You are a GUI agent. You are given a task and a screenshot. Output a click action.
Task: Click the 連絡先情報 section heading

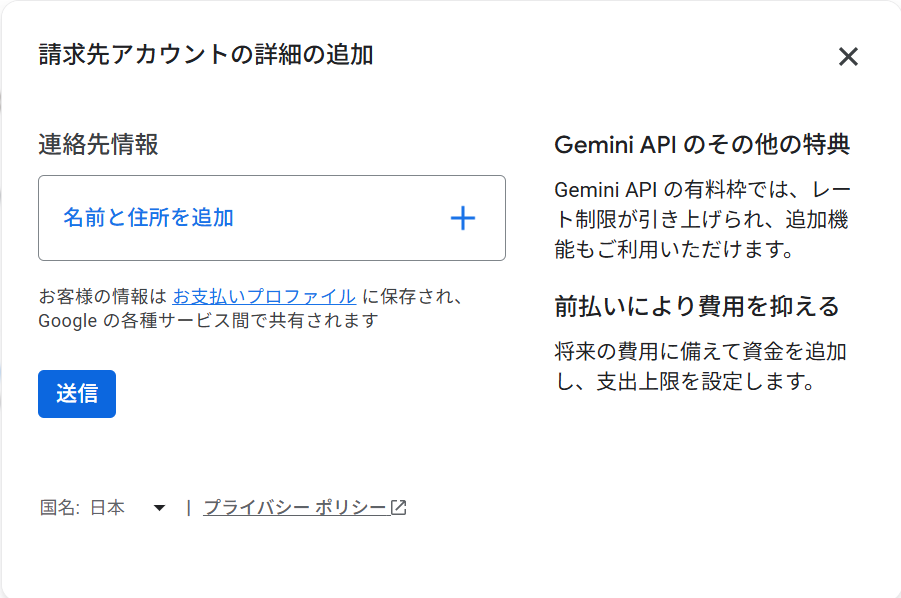click(x=98, y=144)
